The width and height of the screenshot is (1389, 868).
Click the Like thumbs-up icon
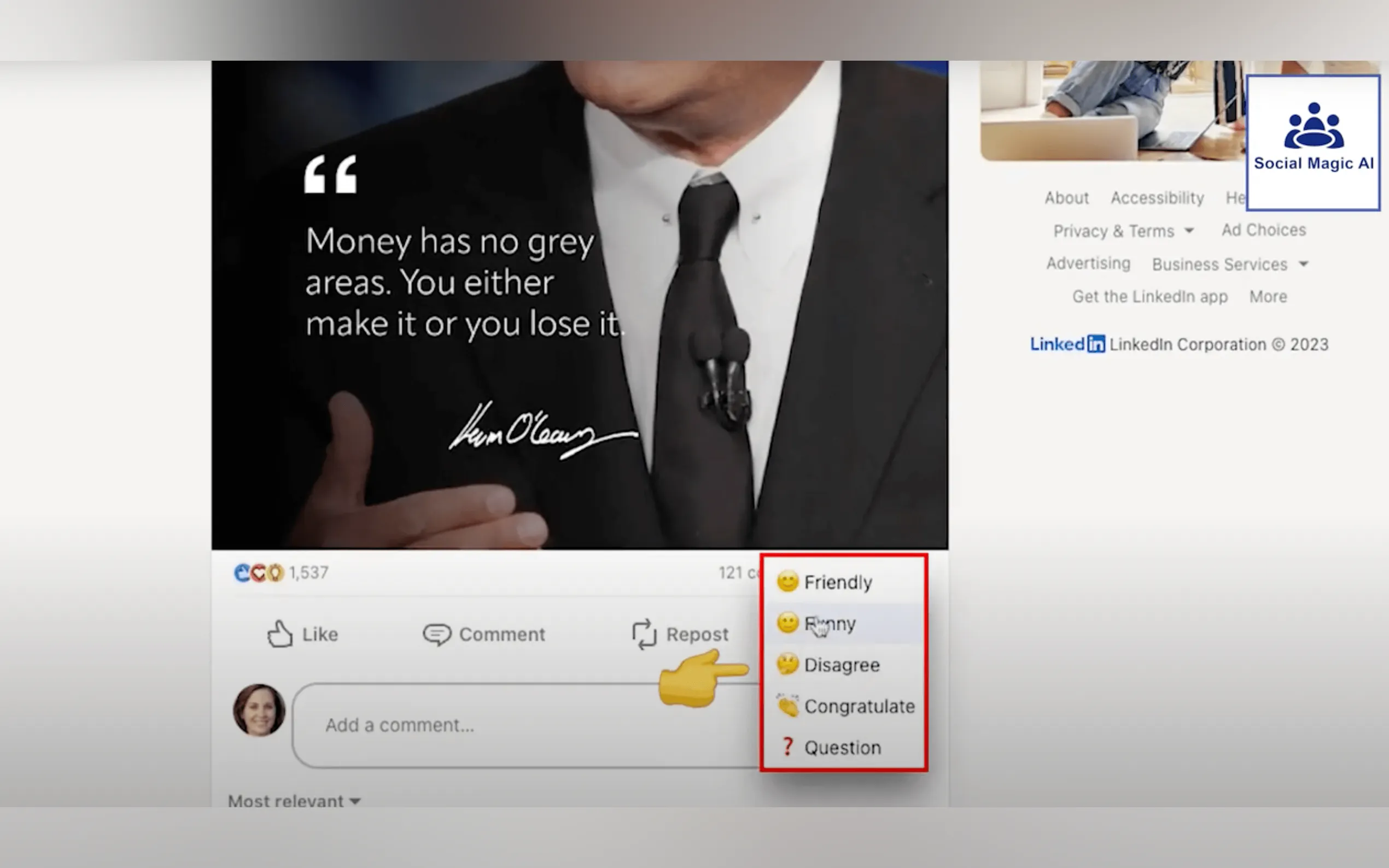[x=279, y=634]
